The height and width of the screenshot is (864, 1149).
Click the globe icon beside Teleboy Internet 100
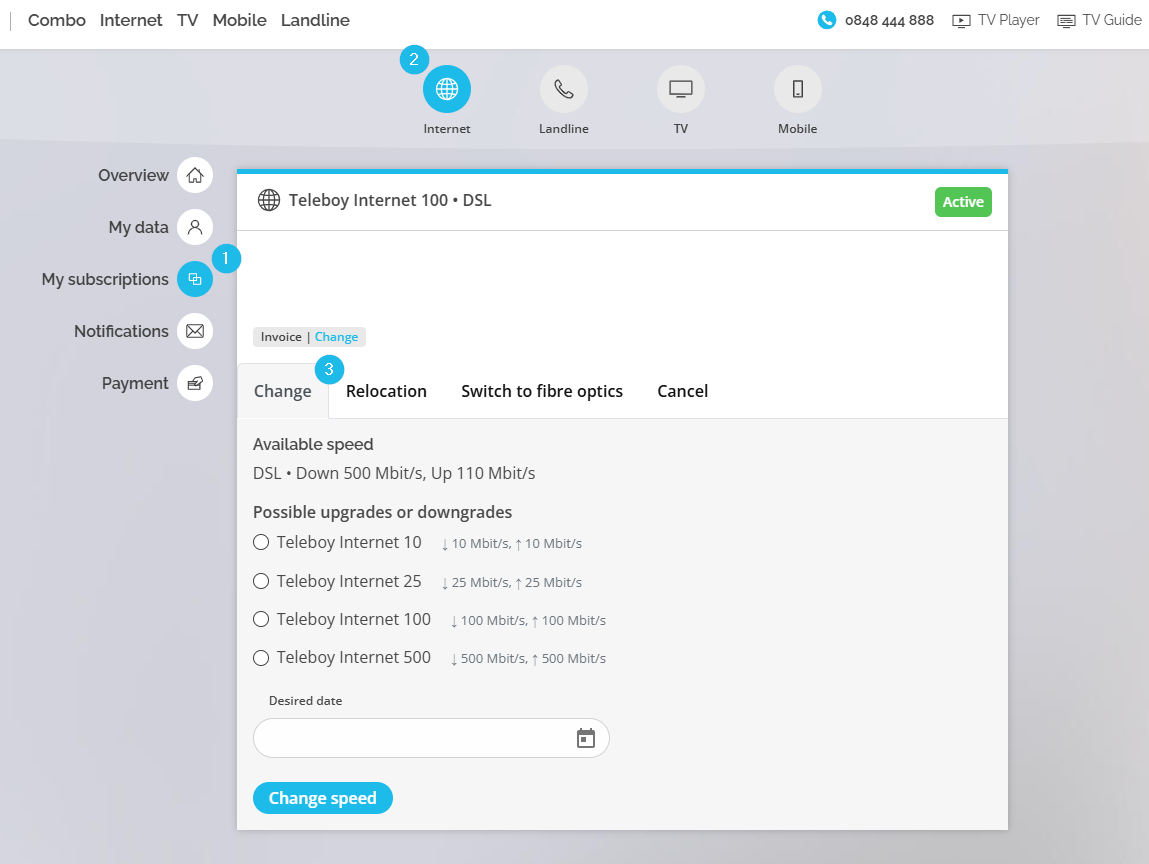(269, 200)
